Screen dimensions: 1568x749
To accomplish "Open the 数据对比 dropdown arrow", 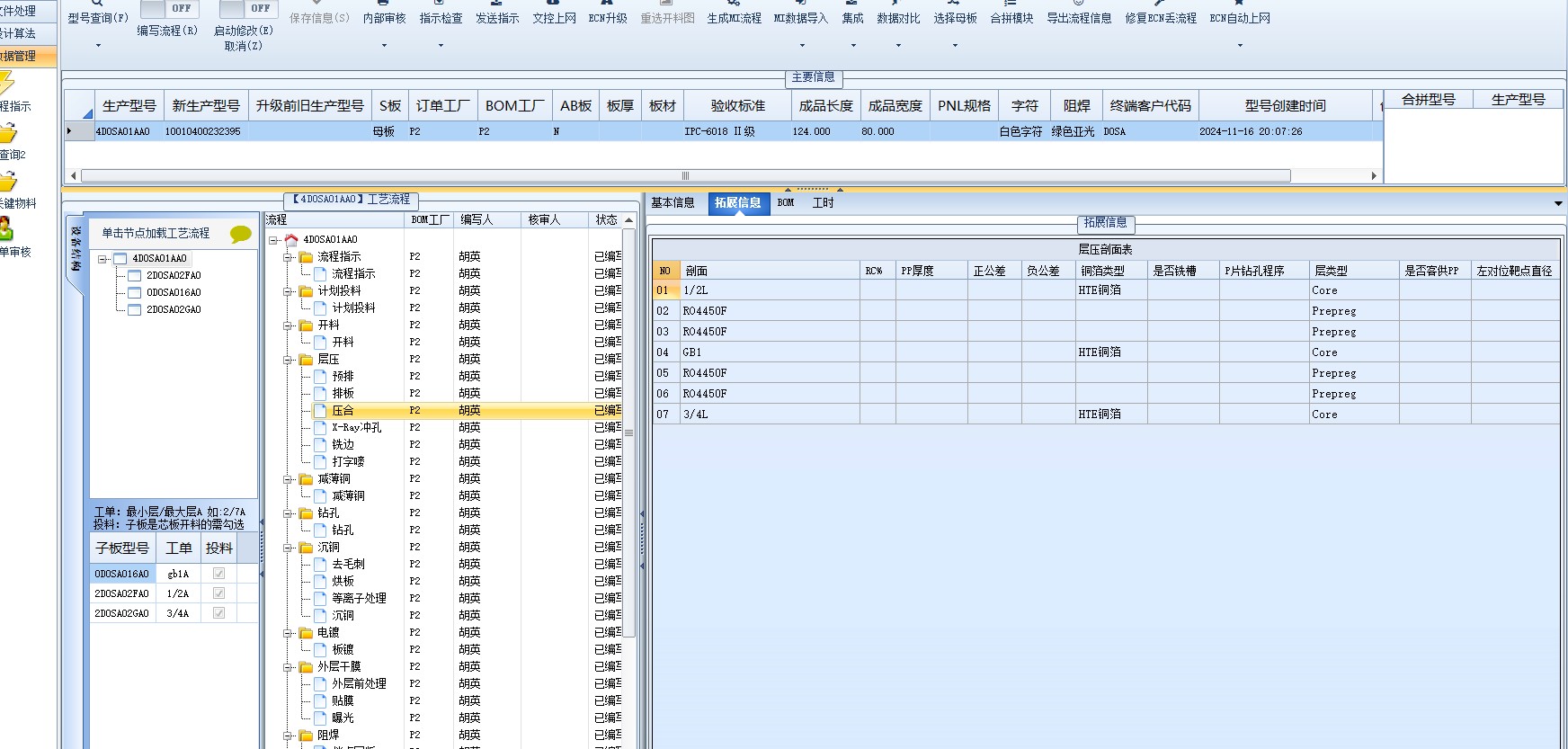I will pos(898,45).
